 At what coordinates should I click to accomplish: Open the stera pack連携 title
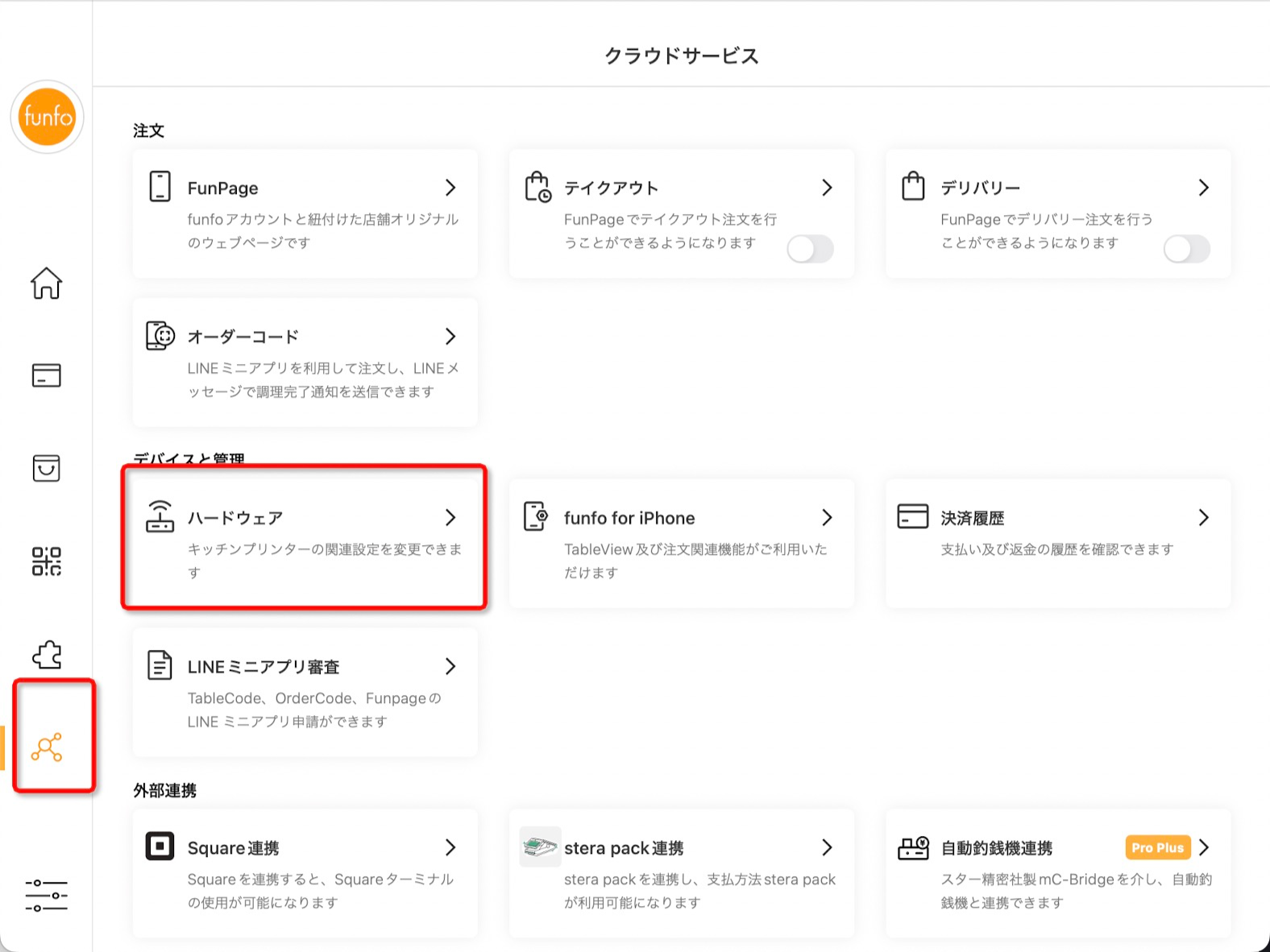point(624,848)
